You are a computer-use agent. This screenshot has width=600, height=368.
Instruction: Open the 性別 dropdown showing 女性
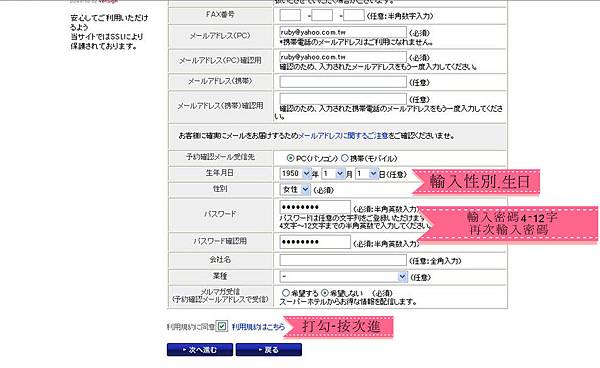pos(295,189)
